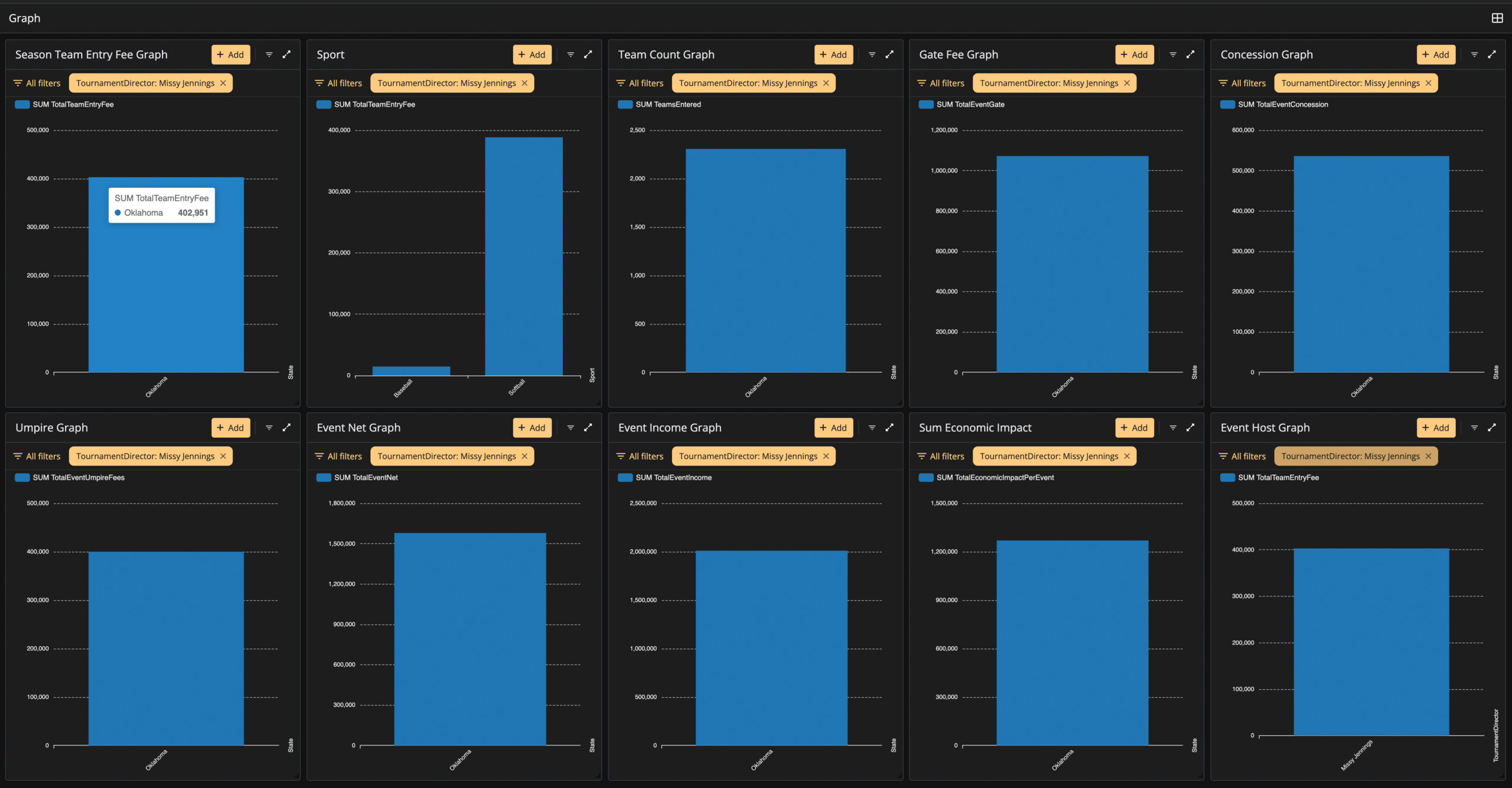Open All filters in Sum Economic Impact

(941, 457)
